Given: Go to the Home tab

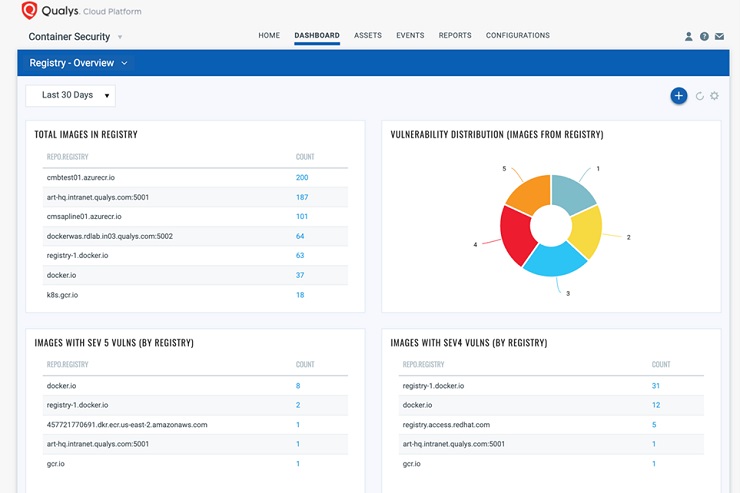Looking at the screenshot, I should [x=269, y=36].
